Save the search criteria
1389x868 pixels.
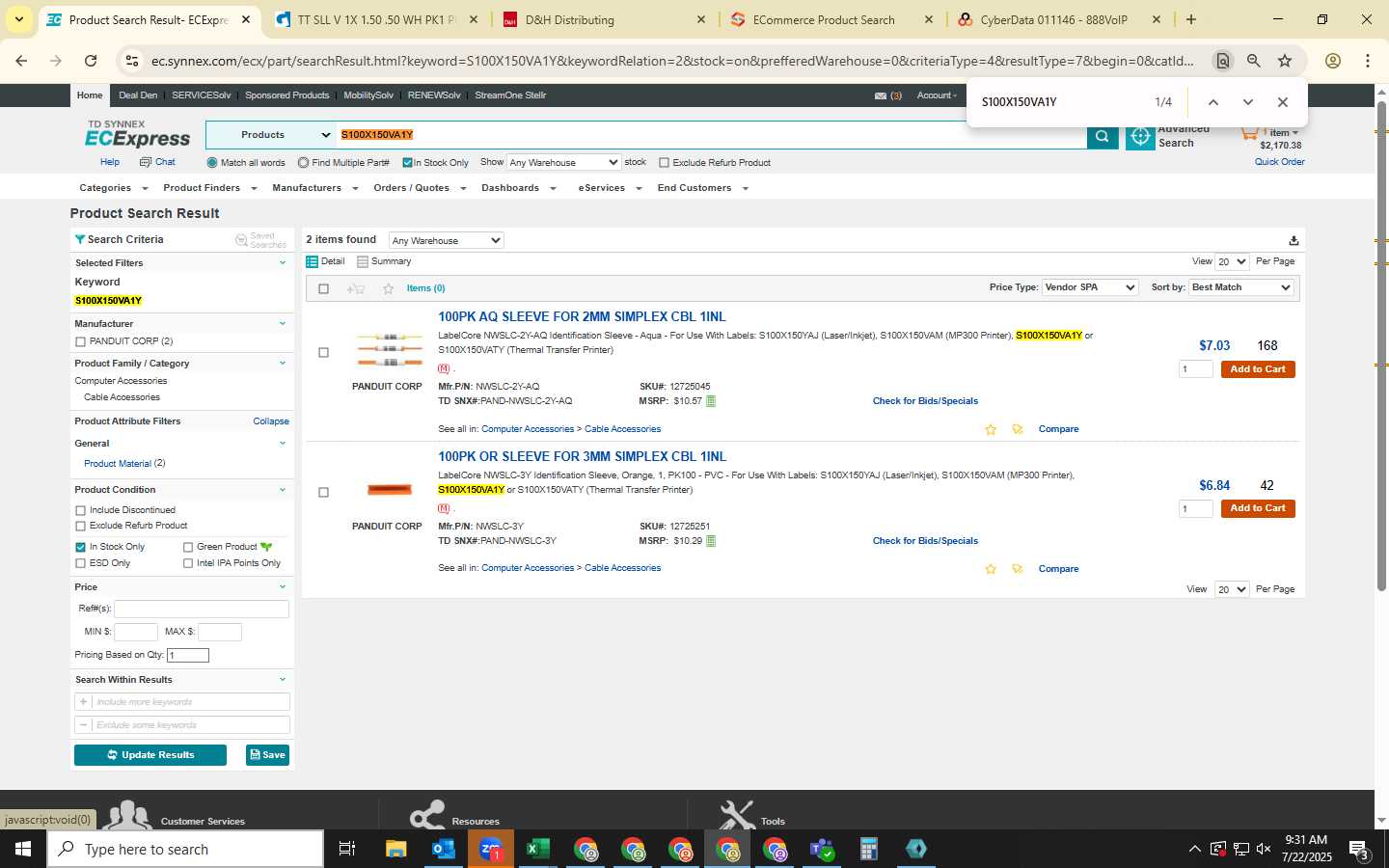[x=267, y=755]
